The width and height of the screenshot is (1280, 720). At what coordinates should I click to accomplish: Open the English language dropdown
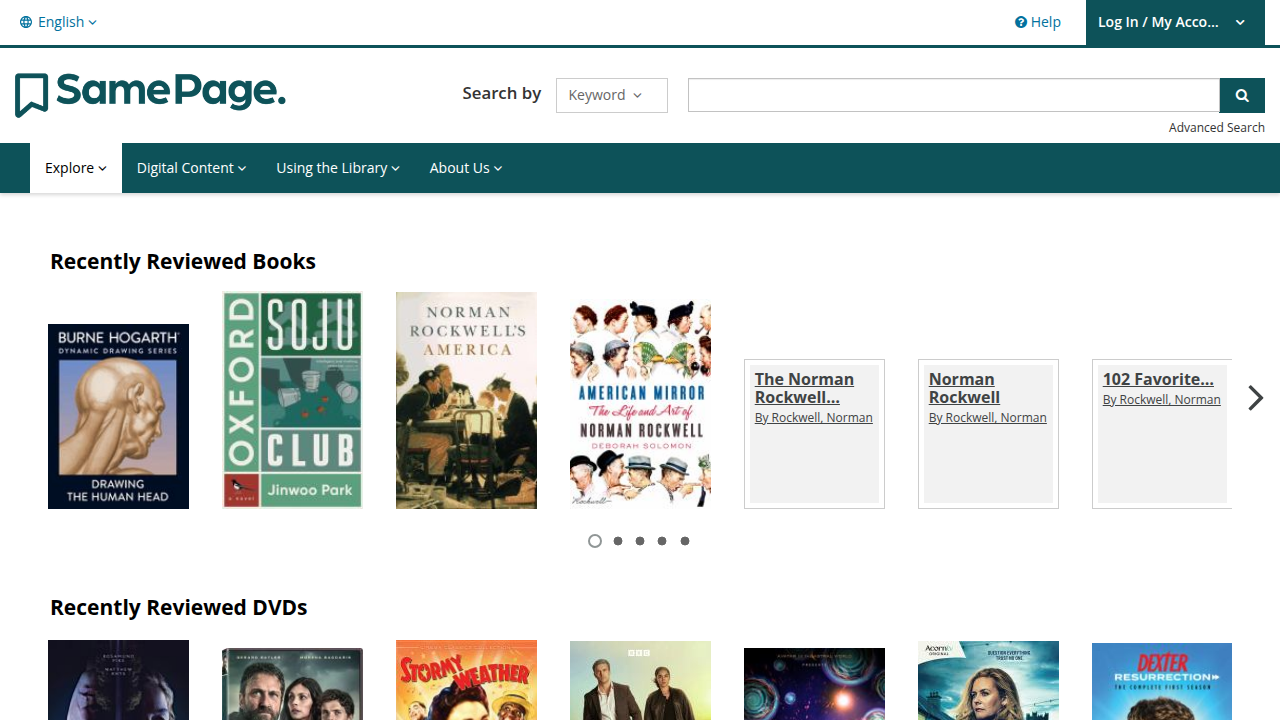click(x=59, y=22)
